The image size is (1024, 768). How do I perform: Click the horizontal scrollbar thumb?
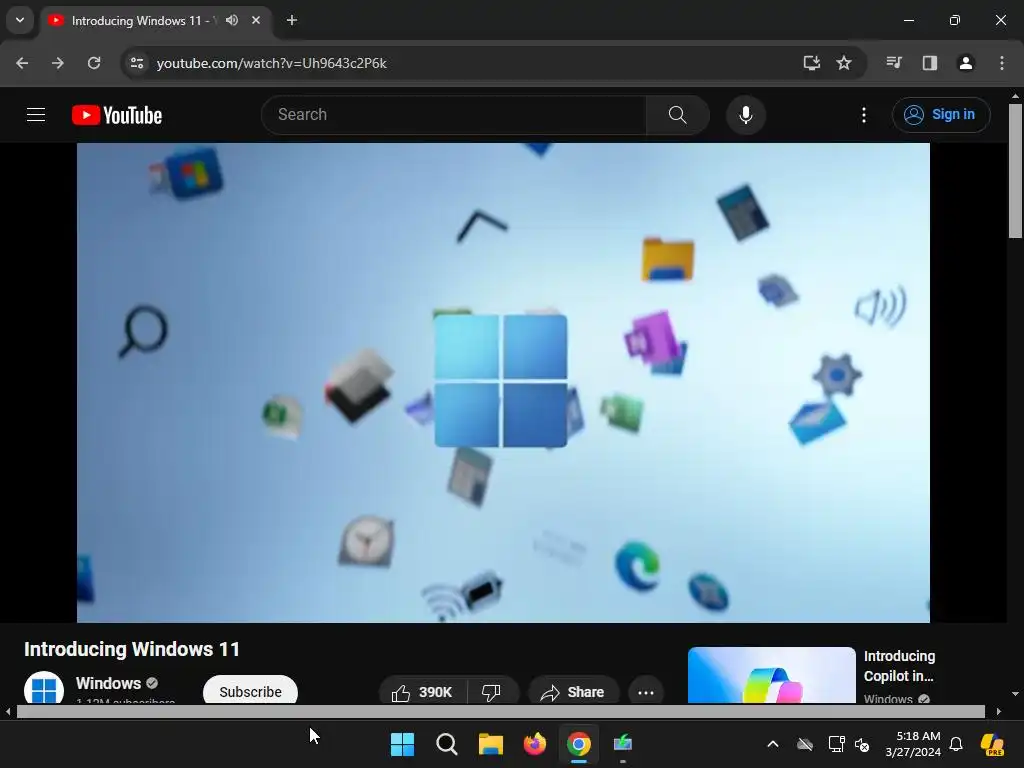click(500, 711)
